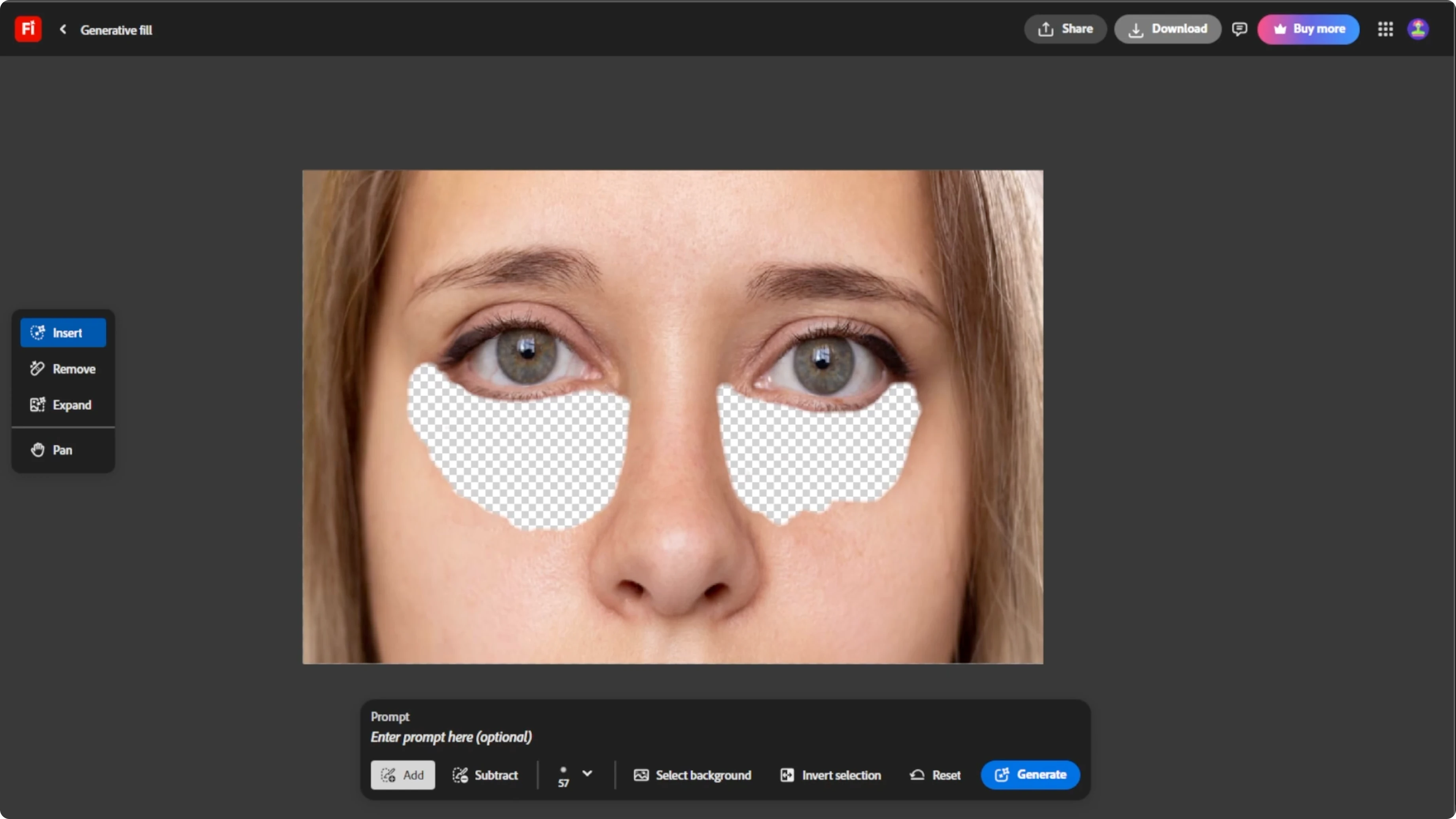This screenshot has width=1456, height=819.
Task: Open the user profile avatar
Action: 1418,29
